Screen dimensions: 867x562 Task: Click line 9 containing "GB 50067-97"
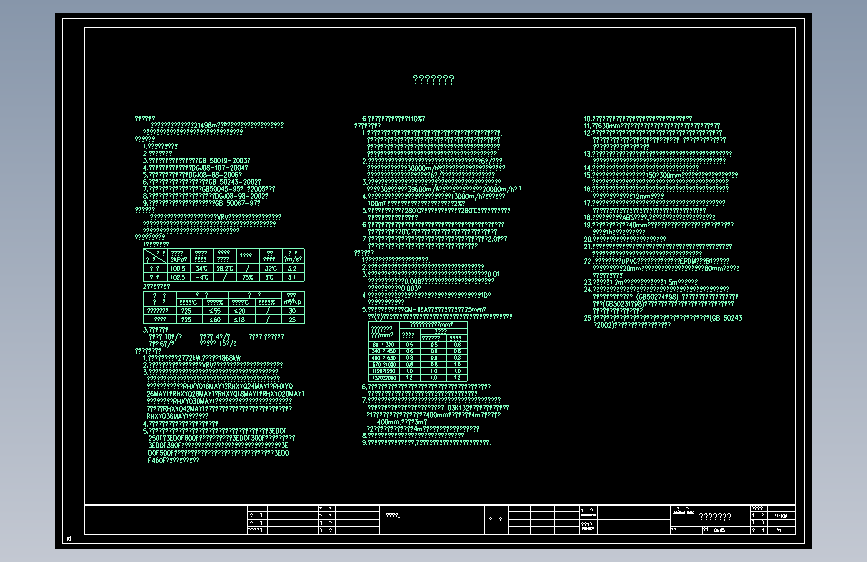[x=202, y=203]
